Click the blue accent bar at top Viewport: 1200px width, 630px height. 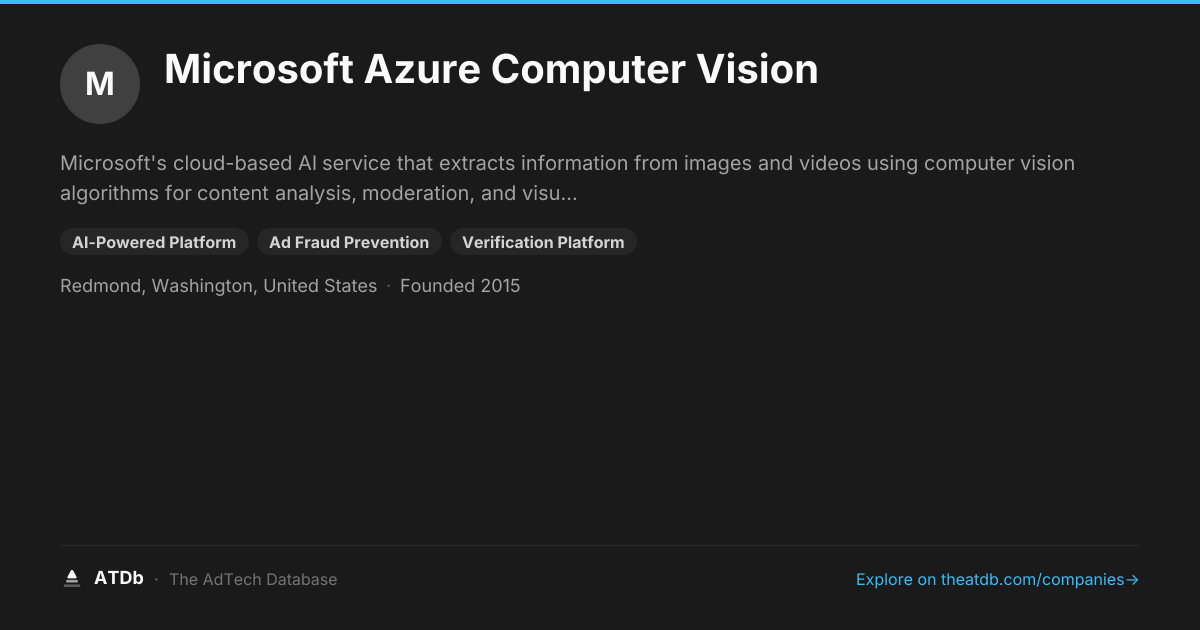coord(600,2)
